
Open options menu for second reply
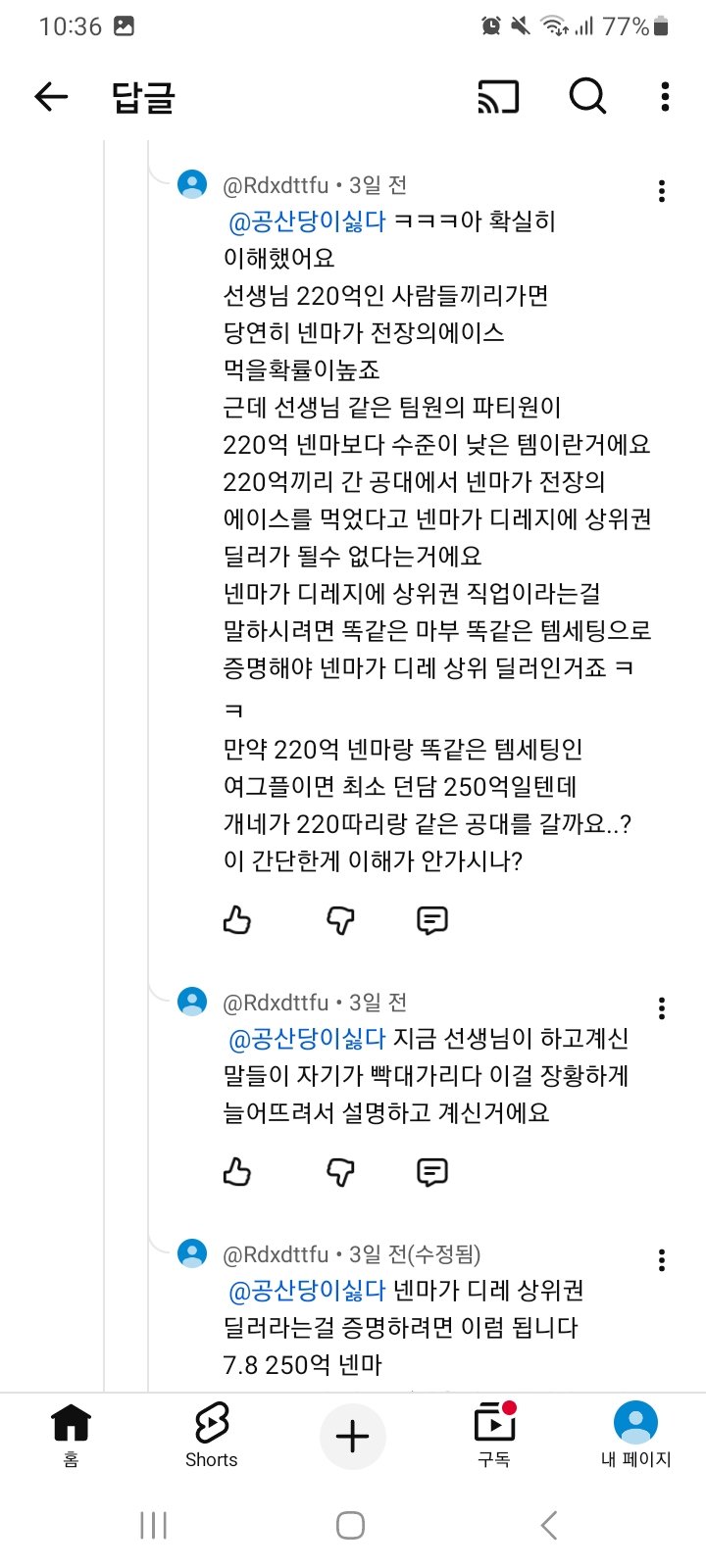[662, 1008]
